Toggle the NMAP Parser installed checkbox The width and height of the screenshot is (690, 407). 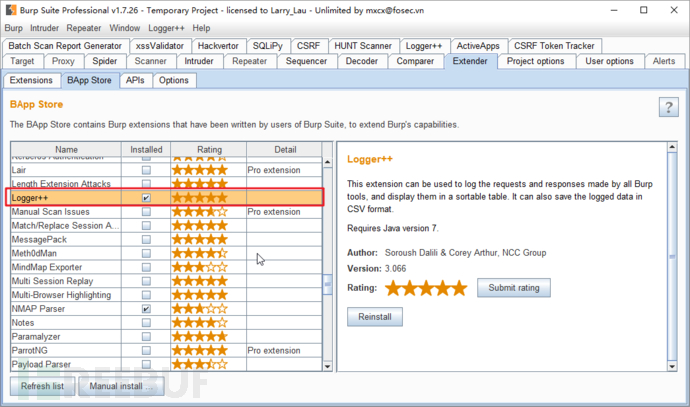click(146, 309)
